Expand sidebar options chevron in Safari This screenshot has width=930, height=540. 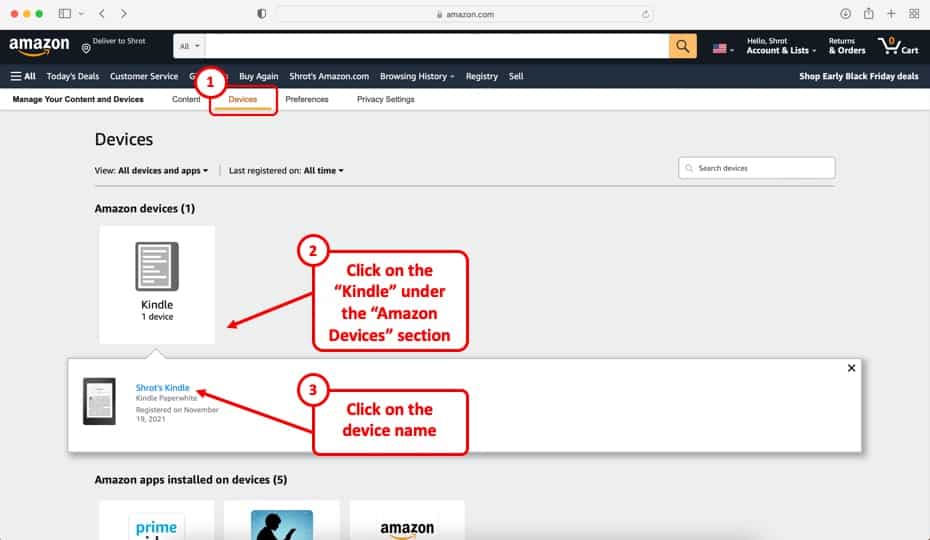81,14
